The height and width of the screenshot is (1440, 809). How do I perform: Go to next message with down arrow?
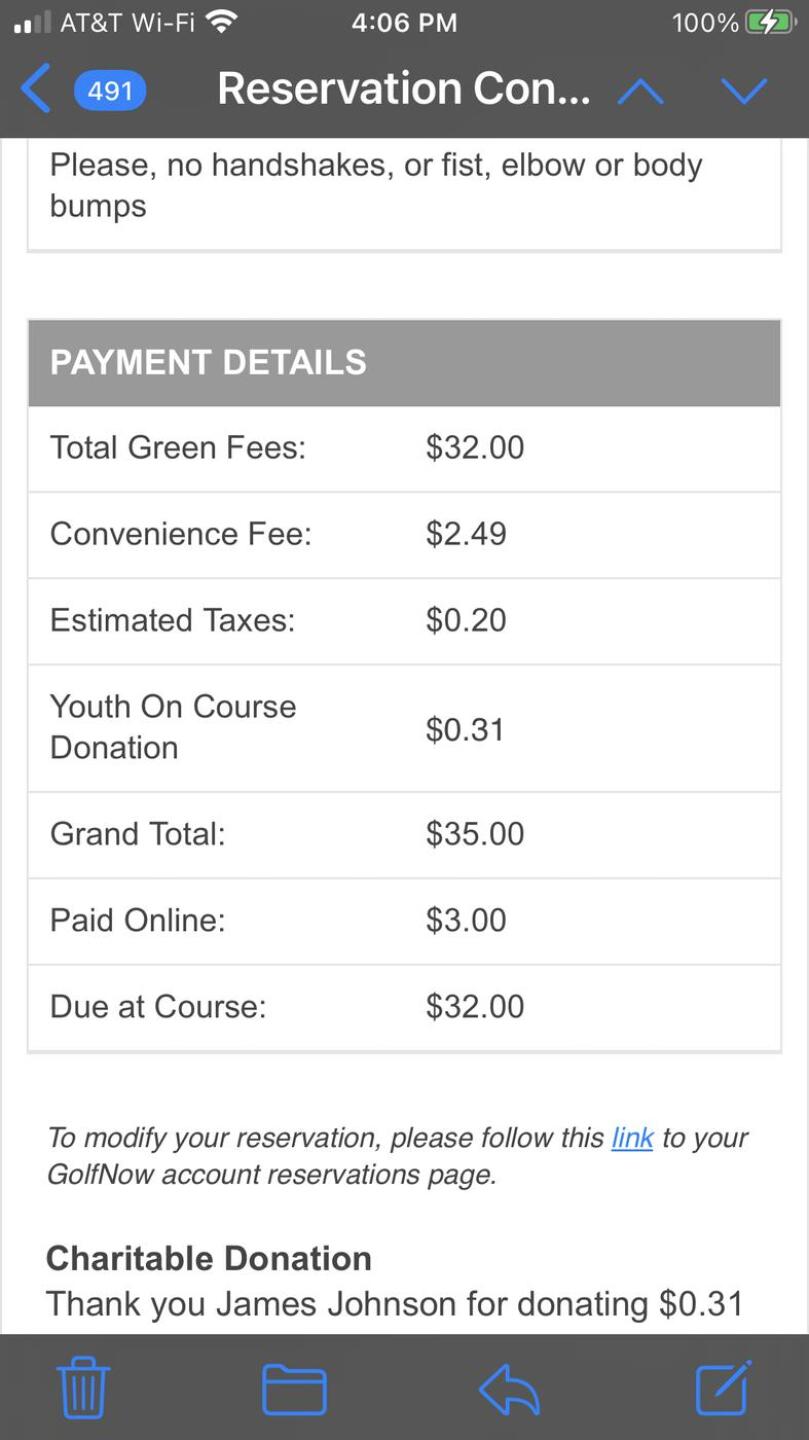point(743,91)
